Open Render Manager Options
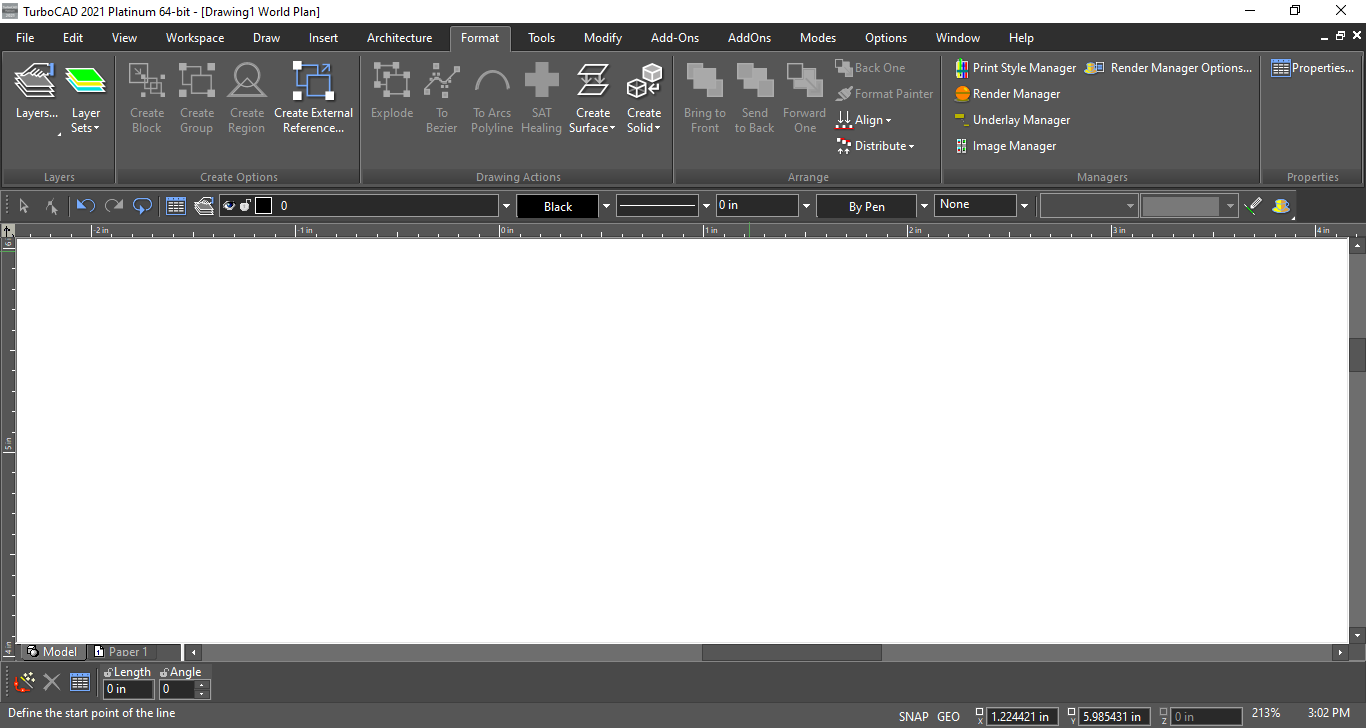 tap(1168, 68)
